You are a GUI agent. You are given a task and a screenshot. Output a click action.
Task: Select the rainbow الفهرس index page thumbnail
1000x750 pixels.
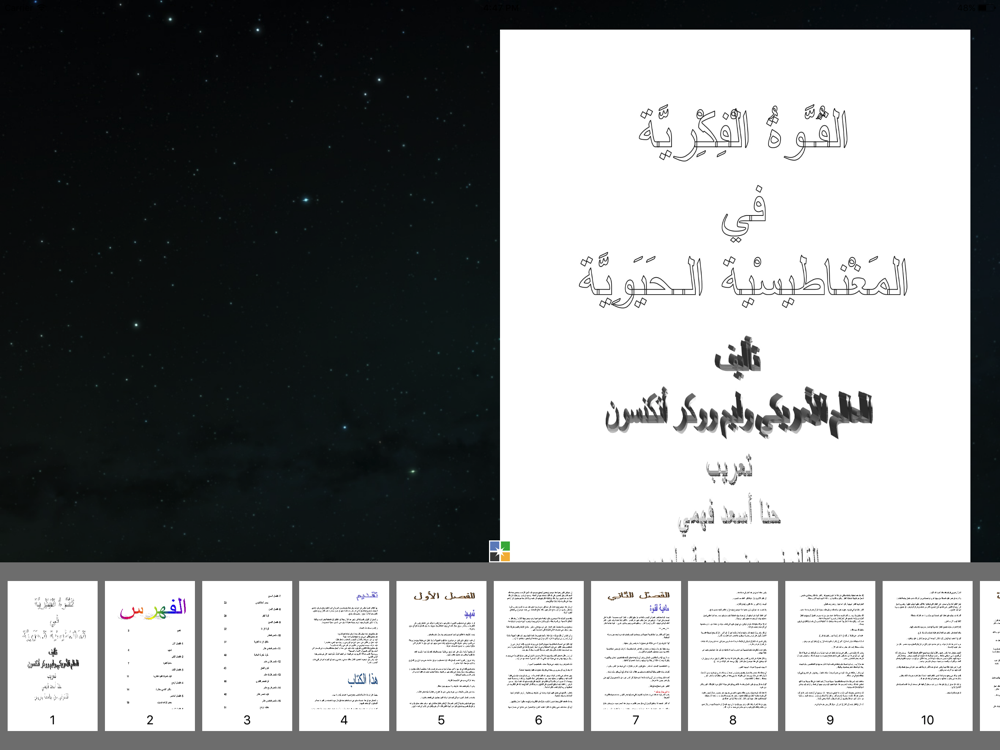click(150, 655)
